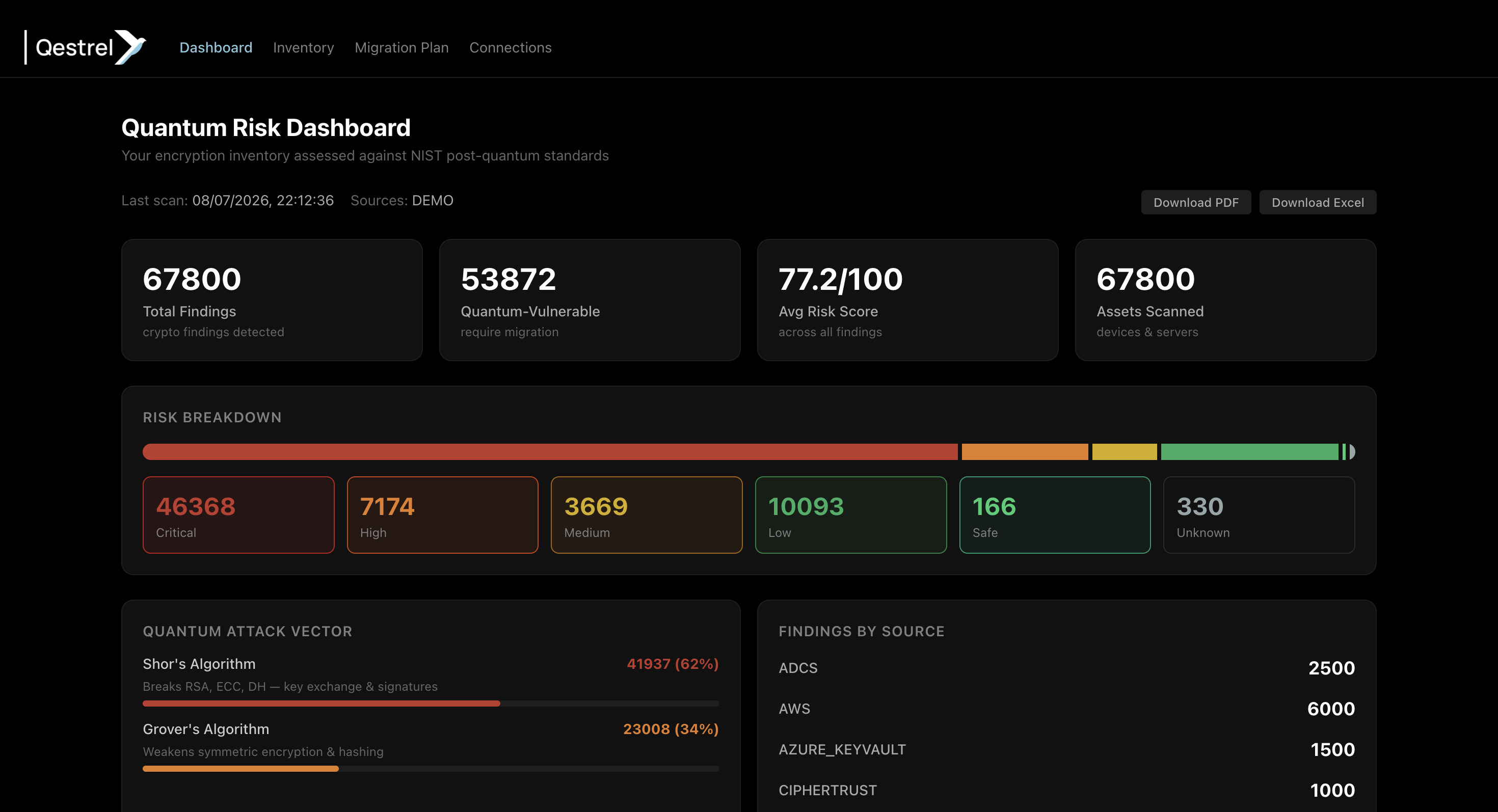Click the Assets Scanned card
Image resolution: width=1498 pixels, height=812 pixels.
pyautogui.click(x=1225, y=300)
